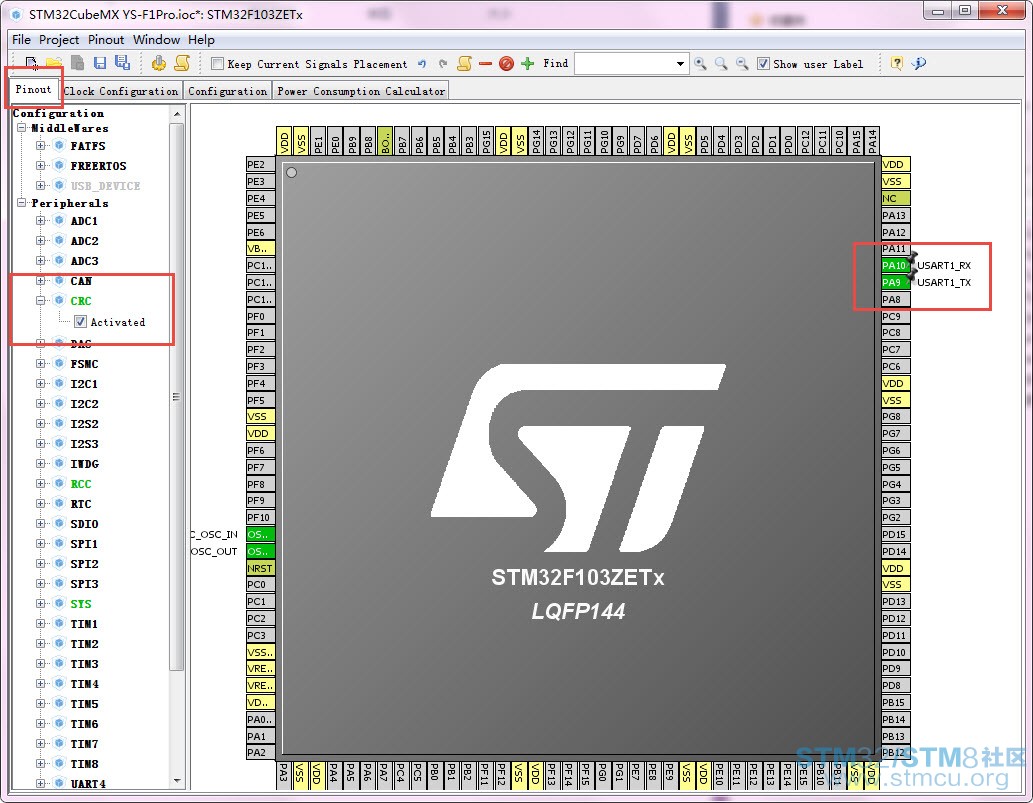This screenshot has width=1033, height=803.
Task: Open the Window menu
Action: click(x=156, y=40)
